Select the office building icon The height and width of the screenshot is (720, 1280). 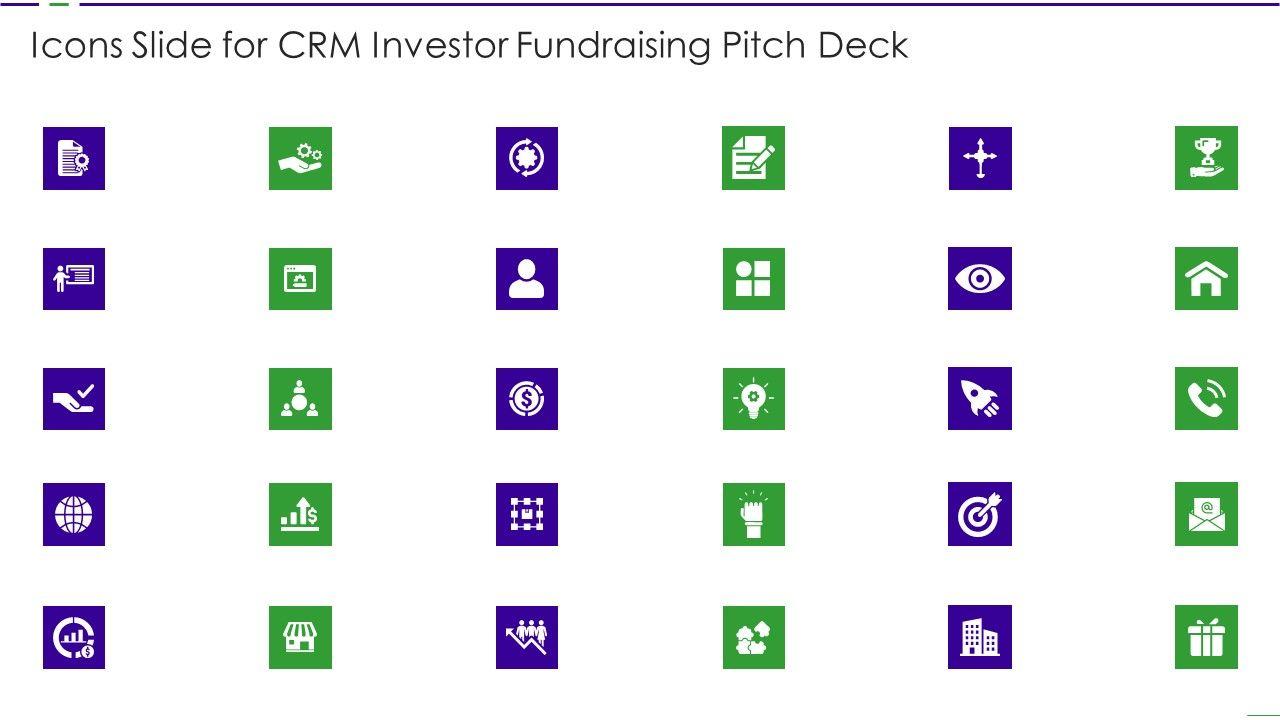click(x=980, y=637)
